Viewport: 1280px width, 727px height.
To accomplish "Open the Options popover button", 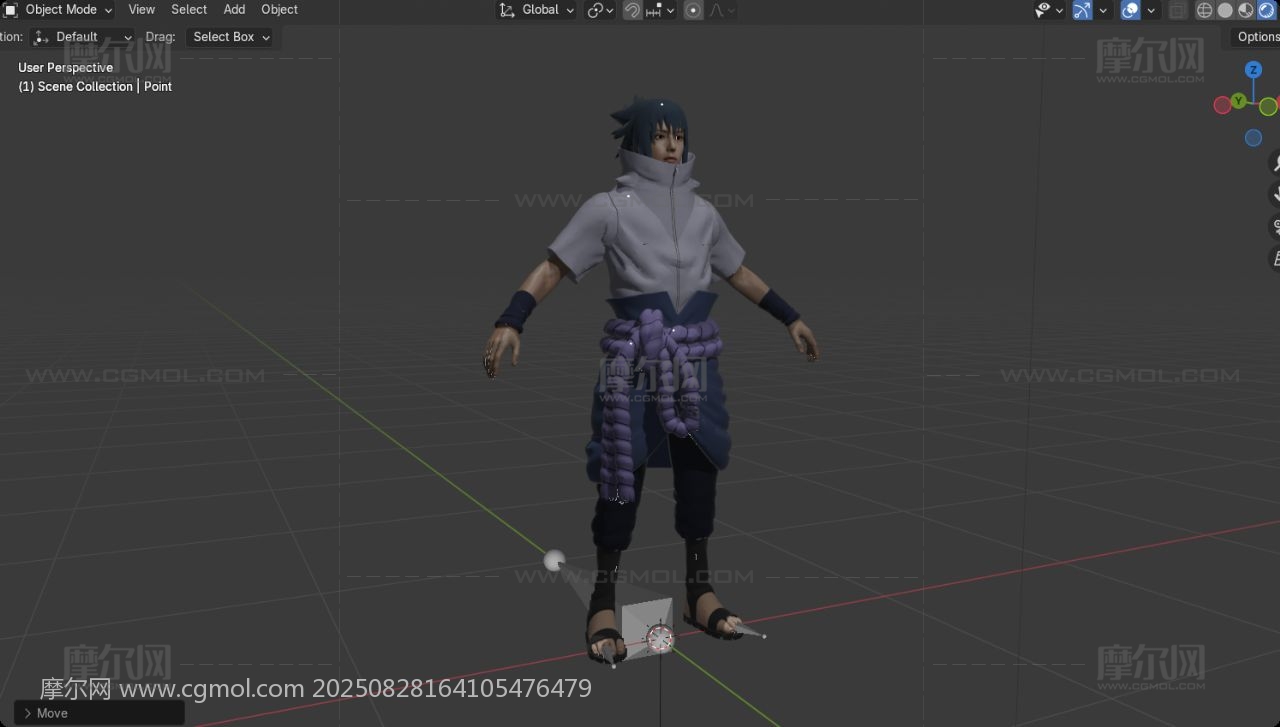I will click(1257, 37).
